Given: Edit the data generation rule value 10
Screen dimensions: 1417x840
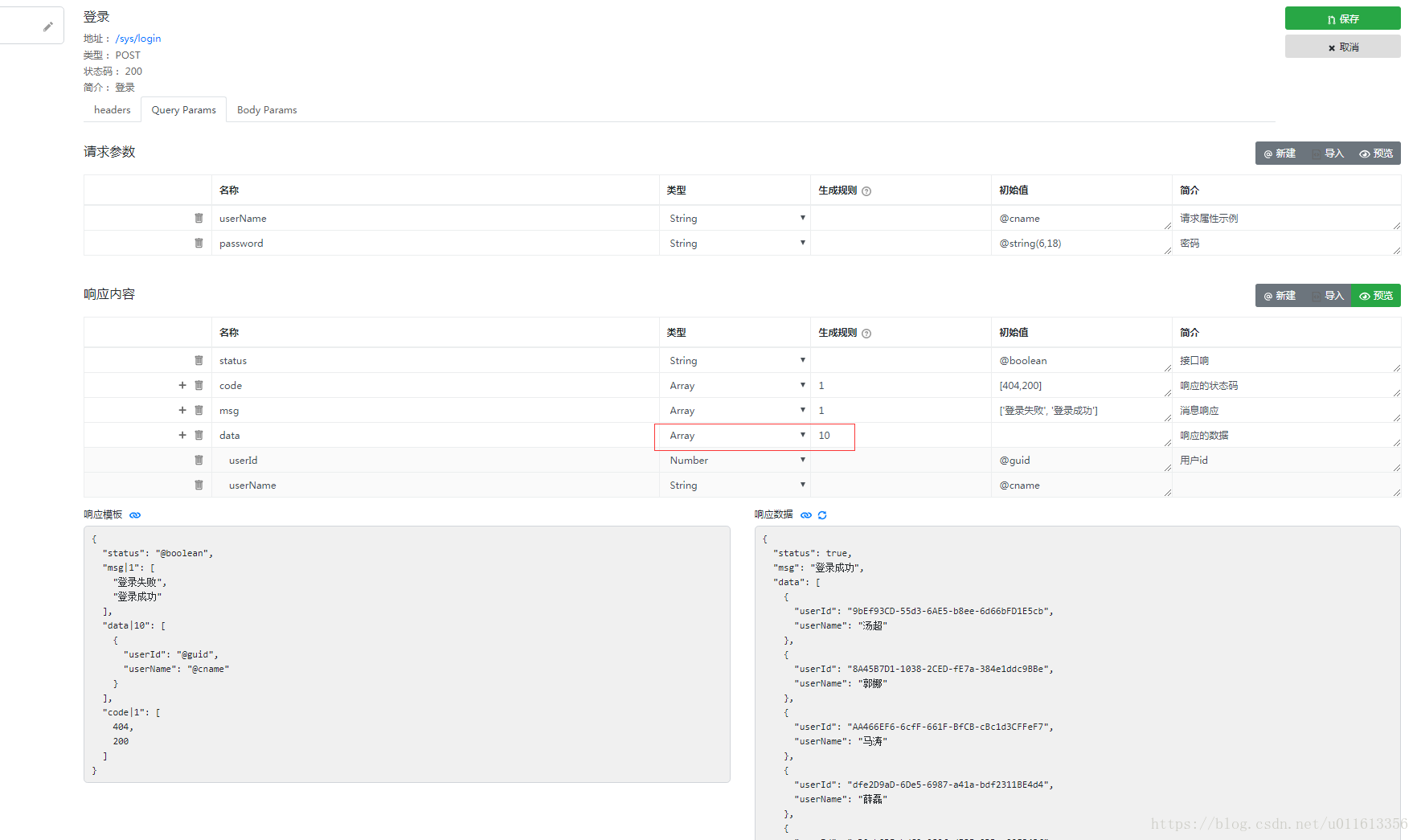Looking at the screenshot, I should tap(901, 436).
